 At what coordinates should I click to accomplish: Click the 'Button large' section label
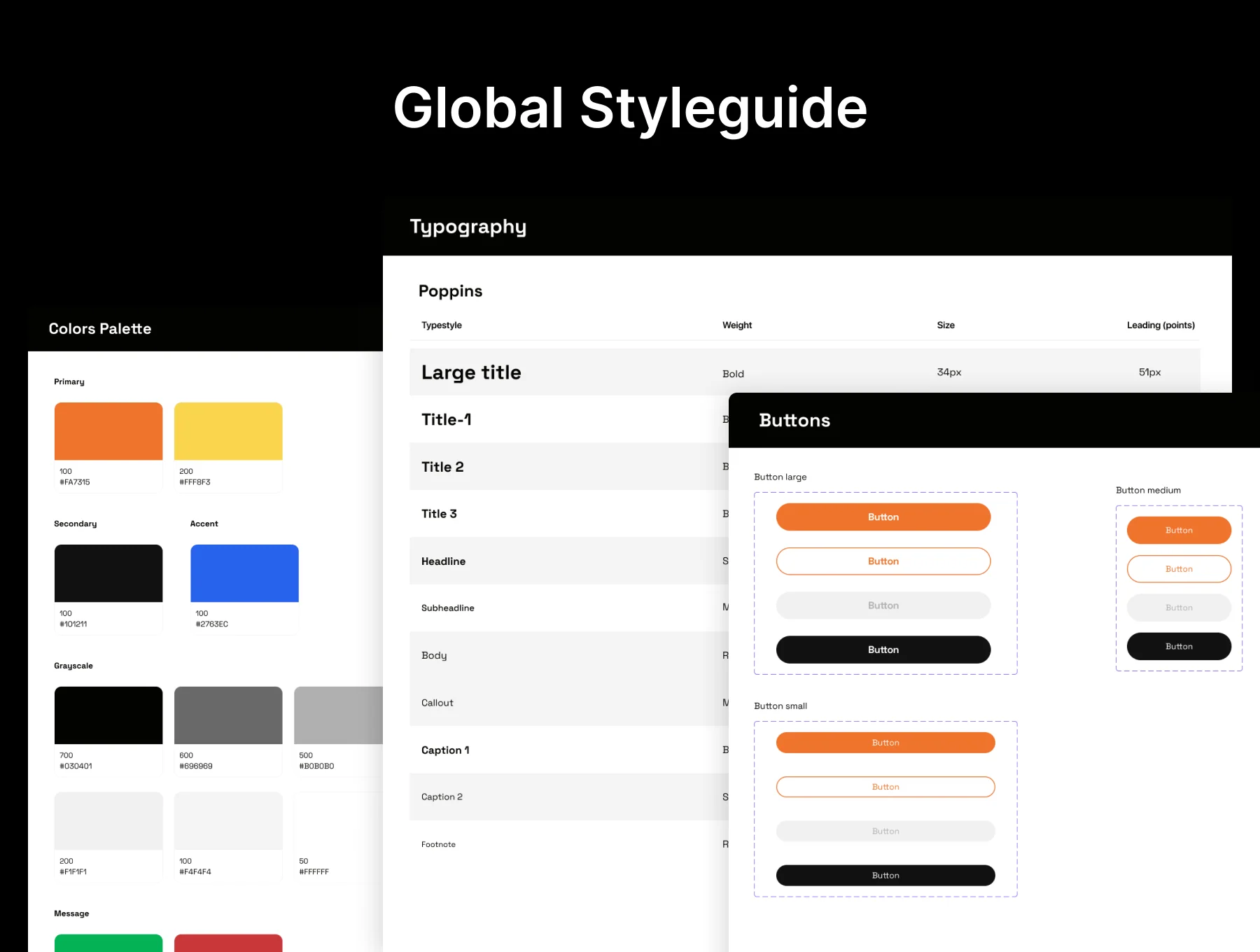[x=780, y=477]
